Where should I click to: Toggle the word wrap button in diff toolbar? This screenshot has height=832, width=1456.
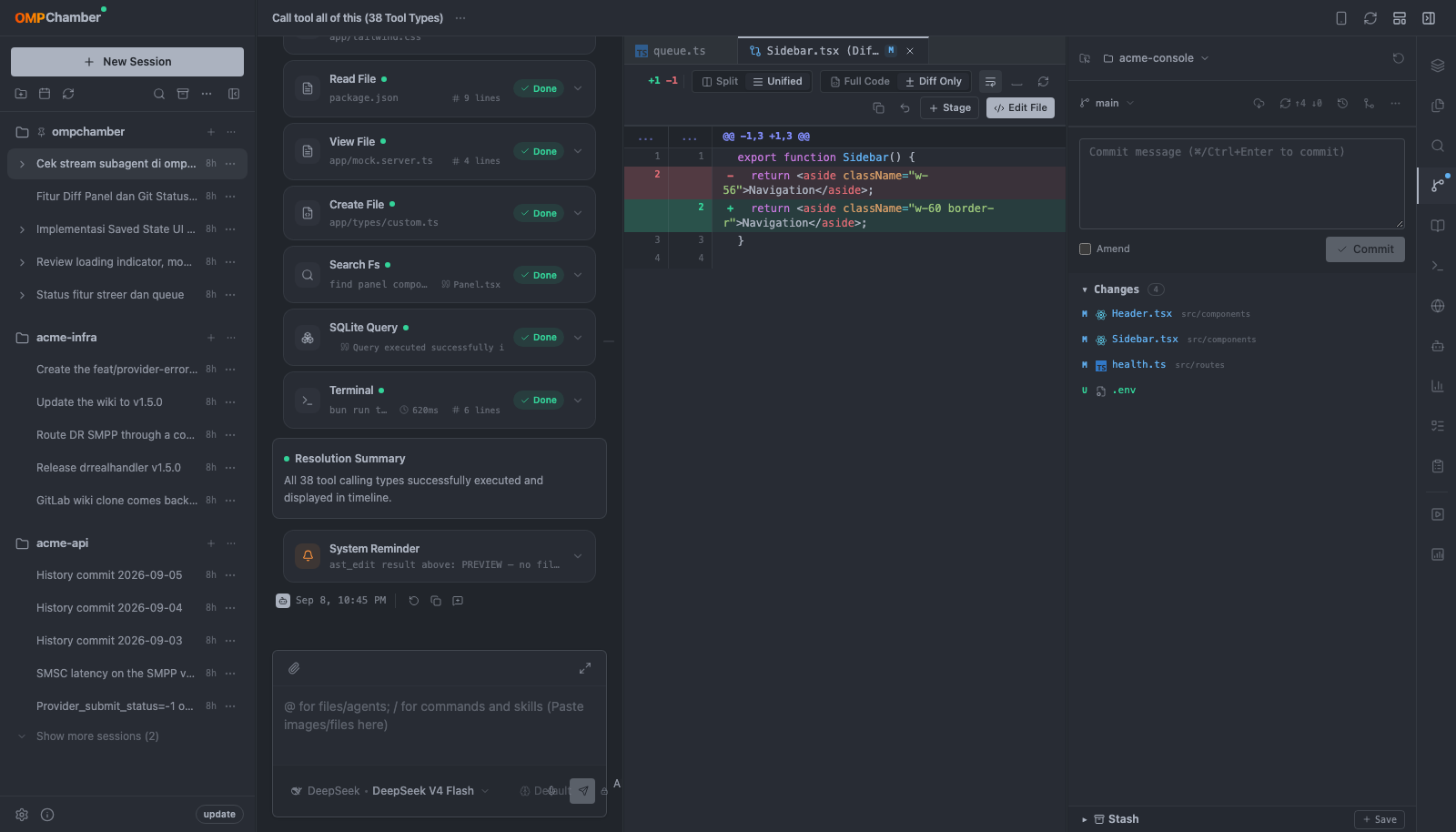coord(990,82)
